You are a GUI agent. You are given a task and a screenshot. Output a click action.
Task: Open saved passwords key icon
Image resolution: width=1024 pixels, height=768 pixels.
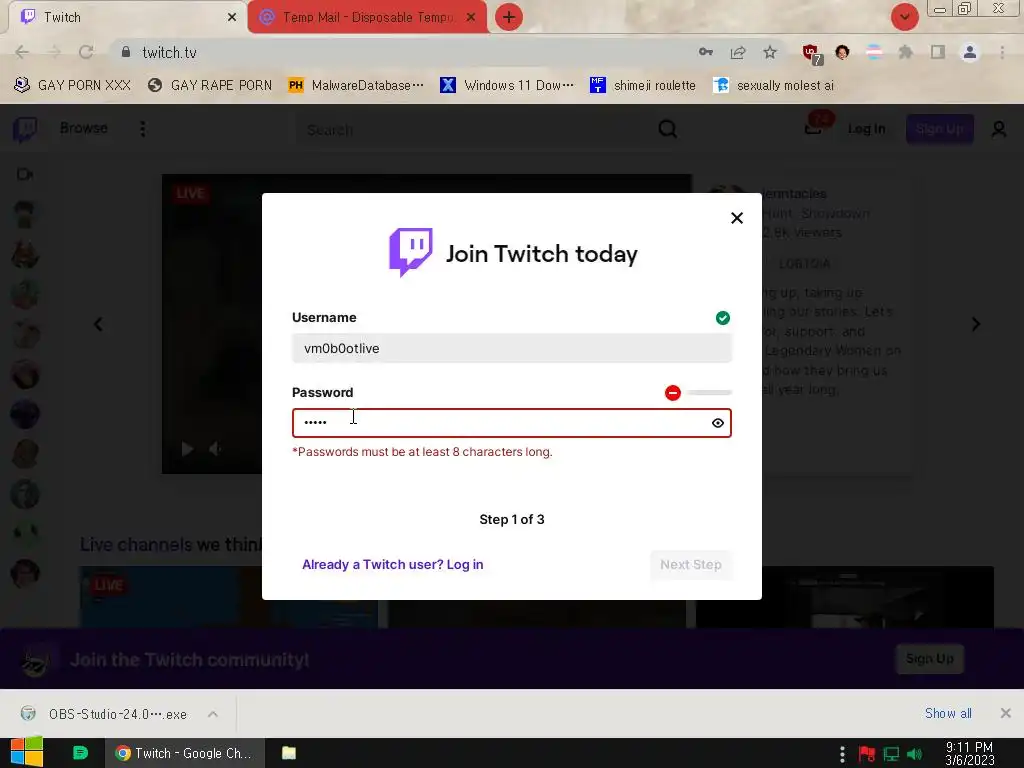coord(705,52)
